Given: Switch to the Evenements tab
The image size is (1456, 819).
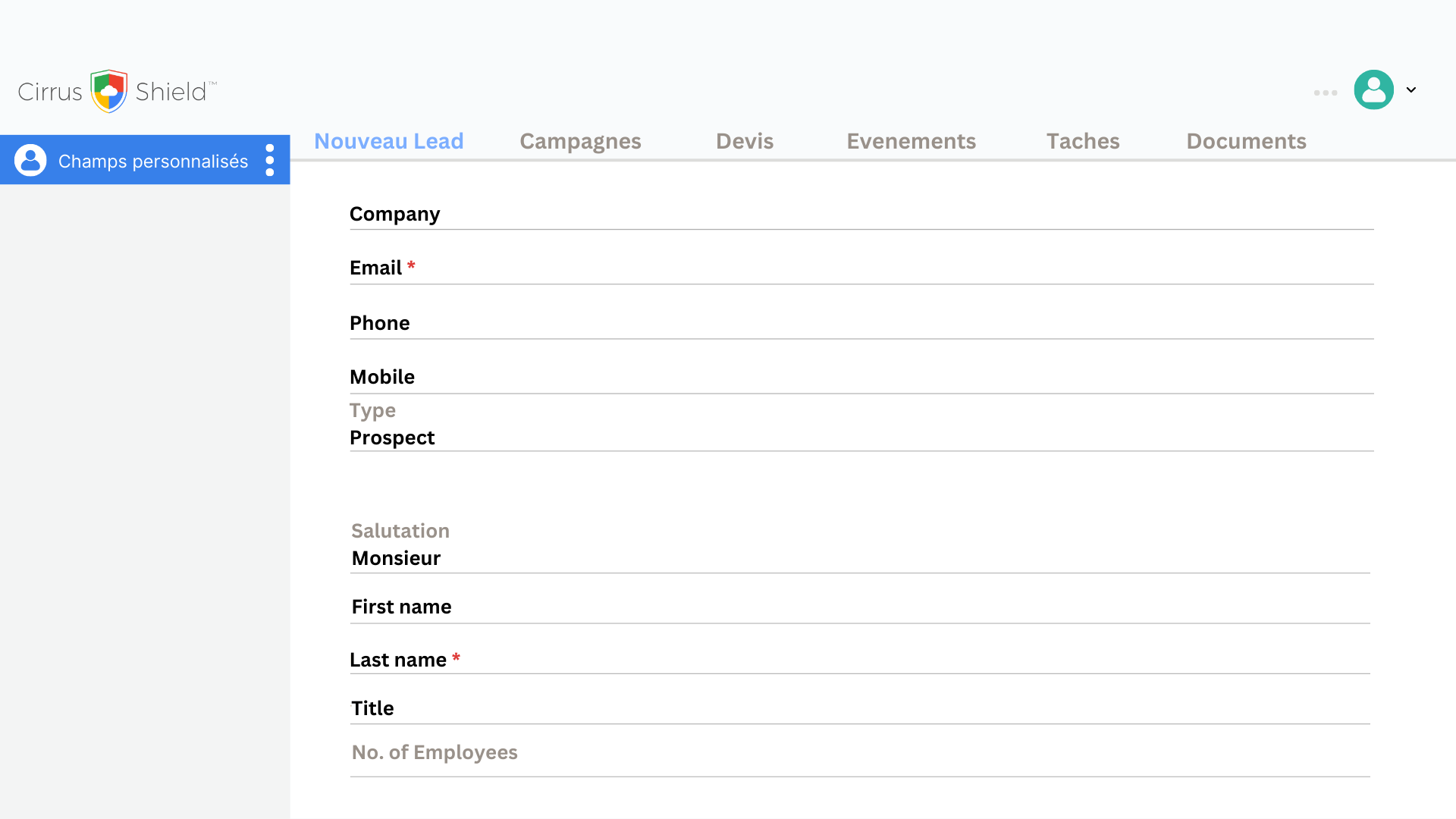Looking at the screenshot, I should [911, 141].
